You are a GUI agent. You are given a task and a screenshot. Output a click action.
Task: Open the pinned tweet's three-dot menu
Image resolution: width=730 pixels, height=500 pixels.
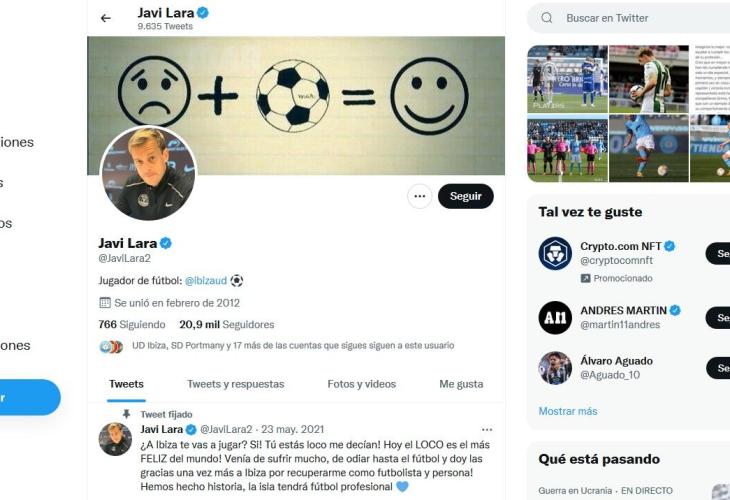click(487, 429)
